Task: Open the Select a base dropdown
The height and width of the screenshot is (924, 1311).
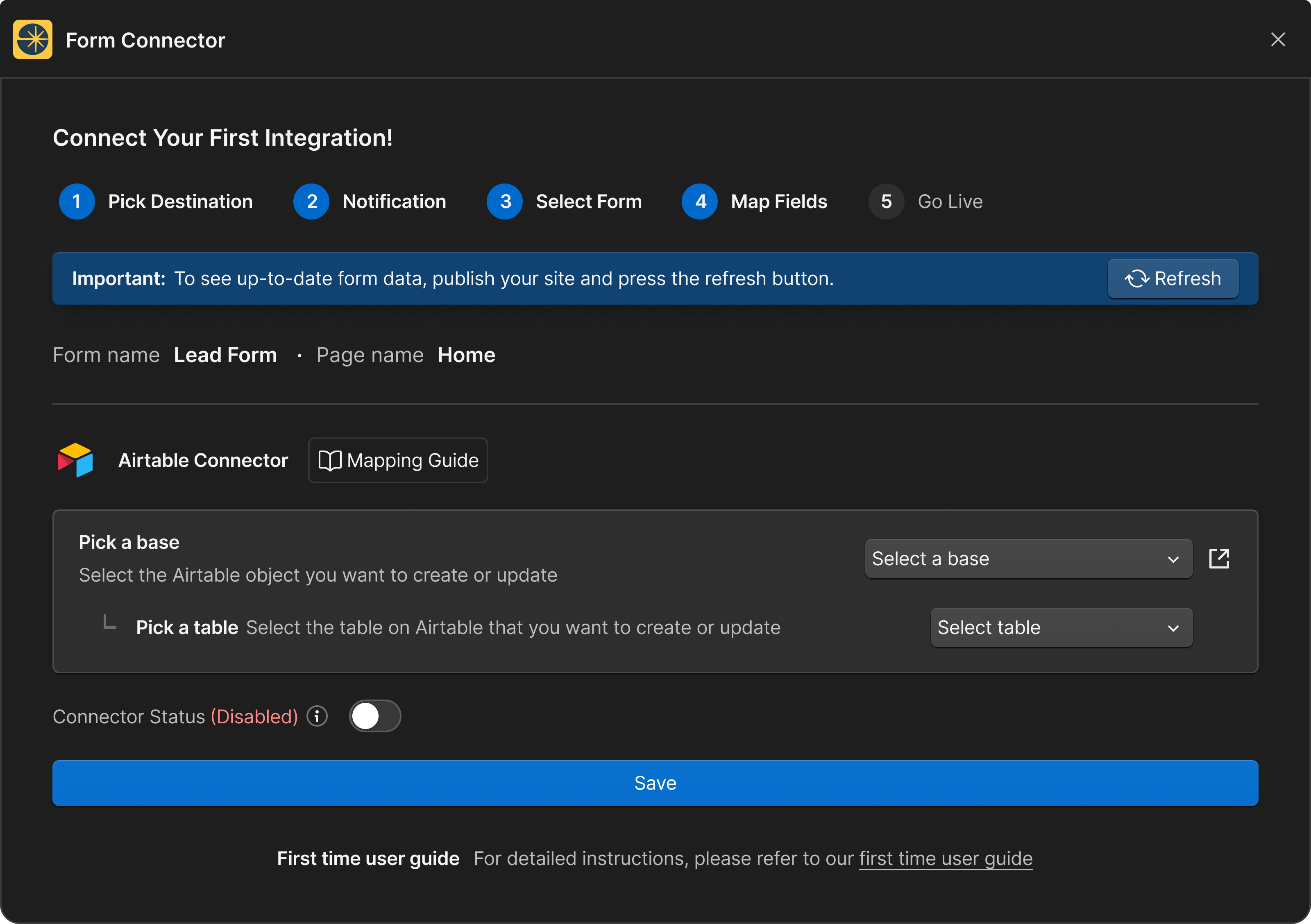Action: click(1028, 559)
